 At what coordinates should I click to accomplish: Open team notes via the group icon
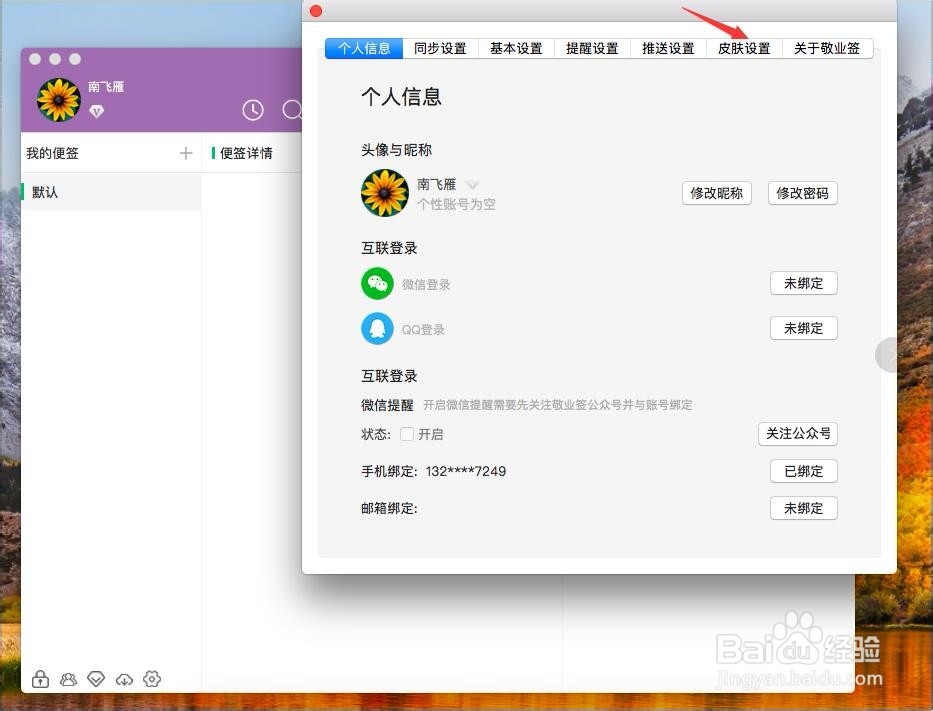tap(68, 679)
